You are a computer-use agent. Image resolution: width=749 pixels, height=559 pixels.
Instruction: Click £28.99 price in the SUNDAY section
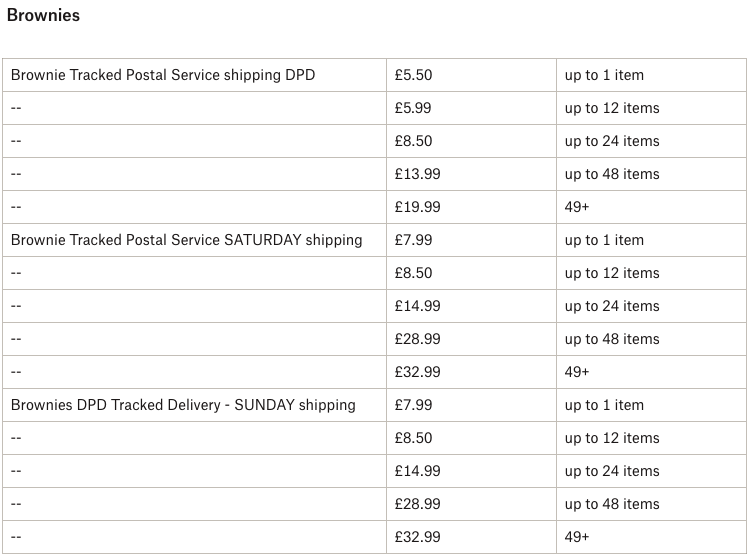(x=418, y=504)
